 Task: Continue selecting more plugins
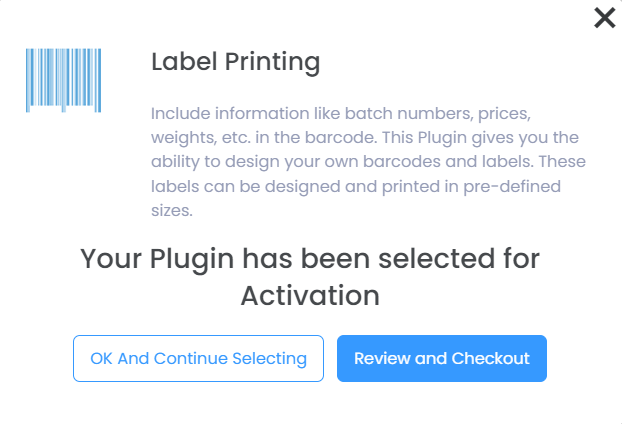198,358
